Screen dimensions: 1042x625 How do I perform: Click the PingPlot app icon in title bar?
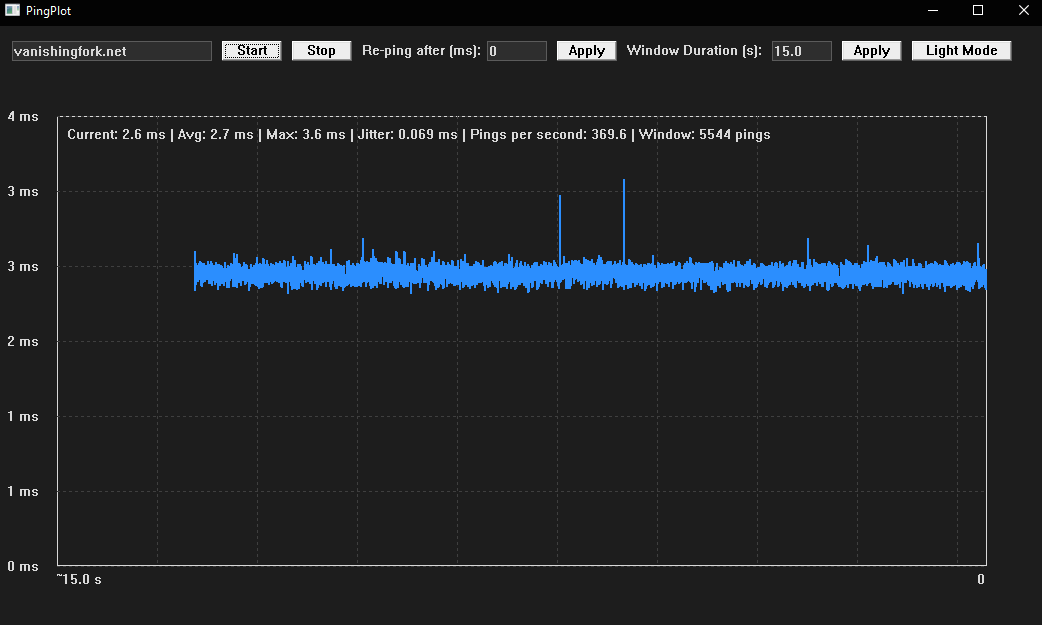11,10
